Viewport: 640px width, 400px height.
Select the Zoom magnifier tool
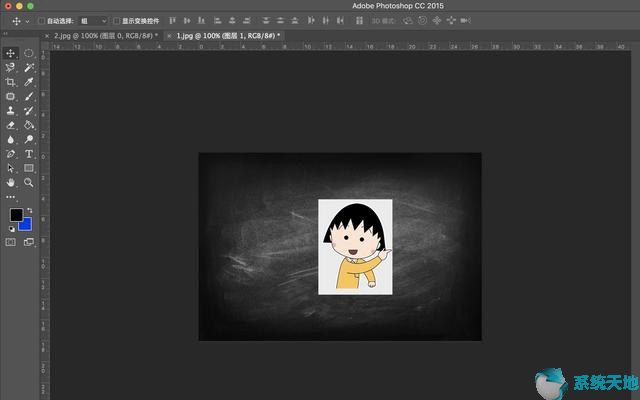pyautogui.click(x=29, y=182)
